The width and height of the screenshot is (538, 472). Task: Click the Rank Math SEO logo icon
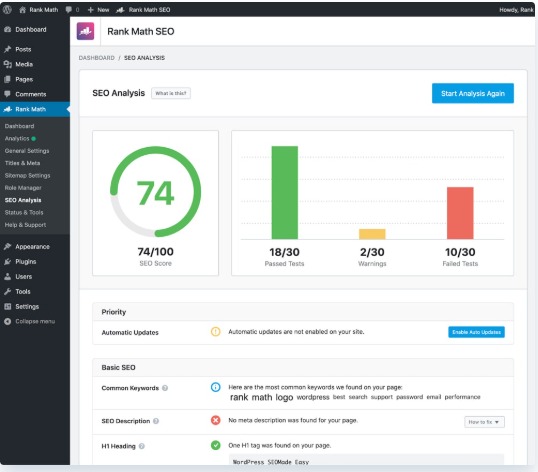click(85, 31)
